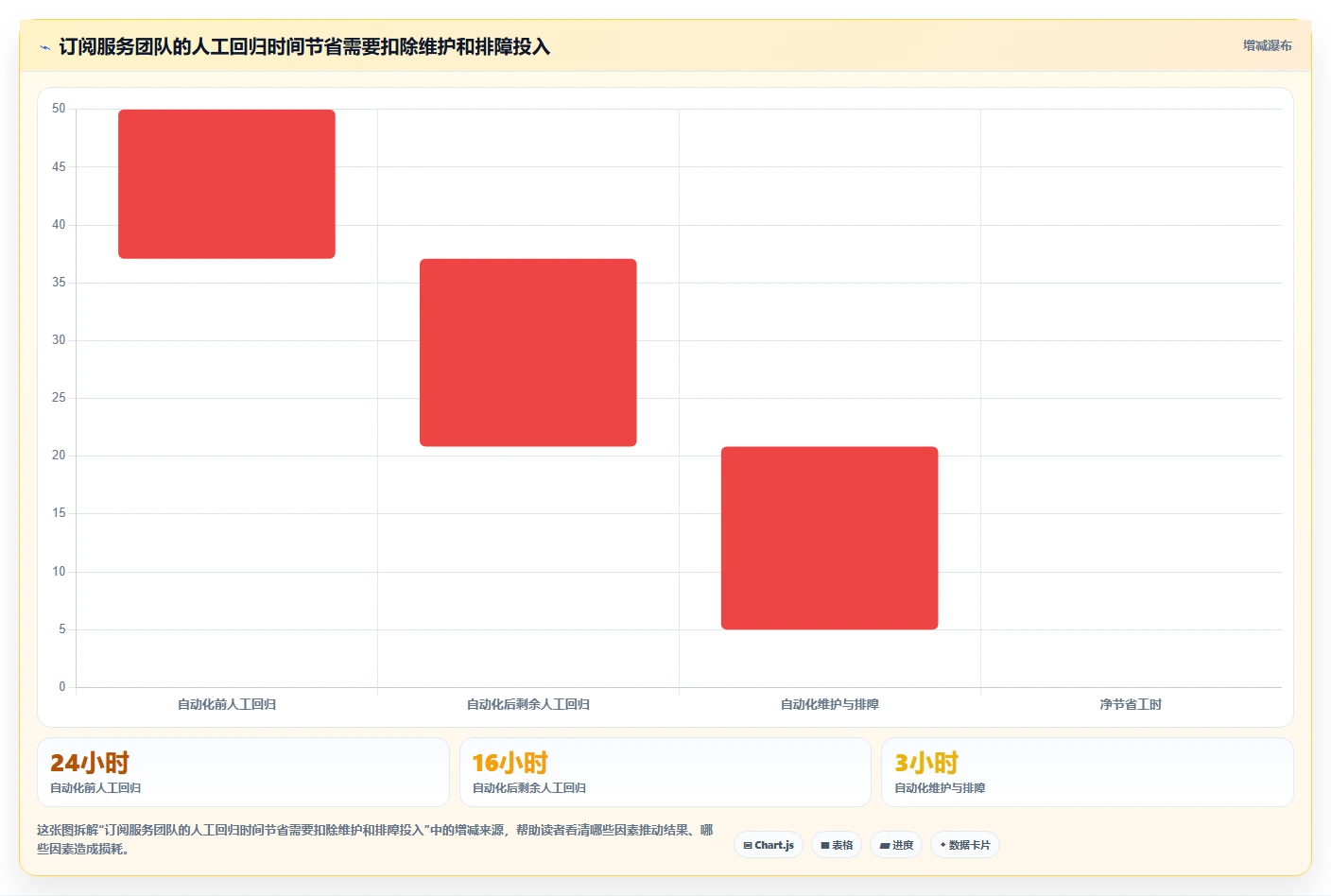This screenshot has width=1331, height=896.
Task: Click the 16小时 data card value
Action: 510,763
